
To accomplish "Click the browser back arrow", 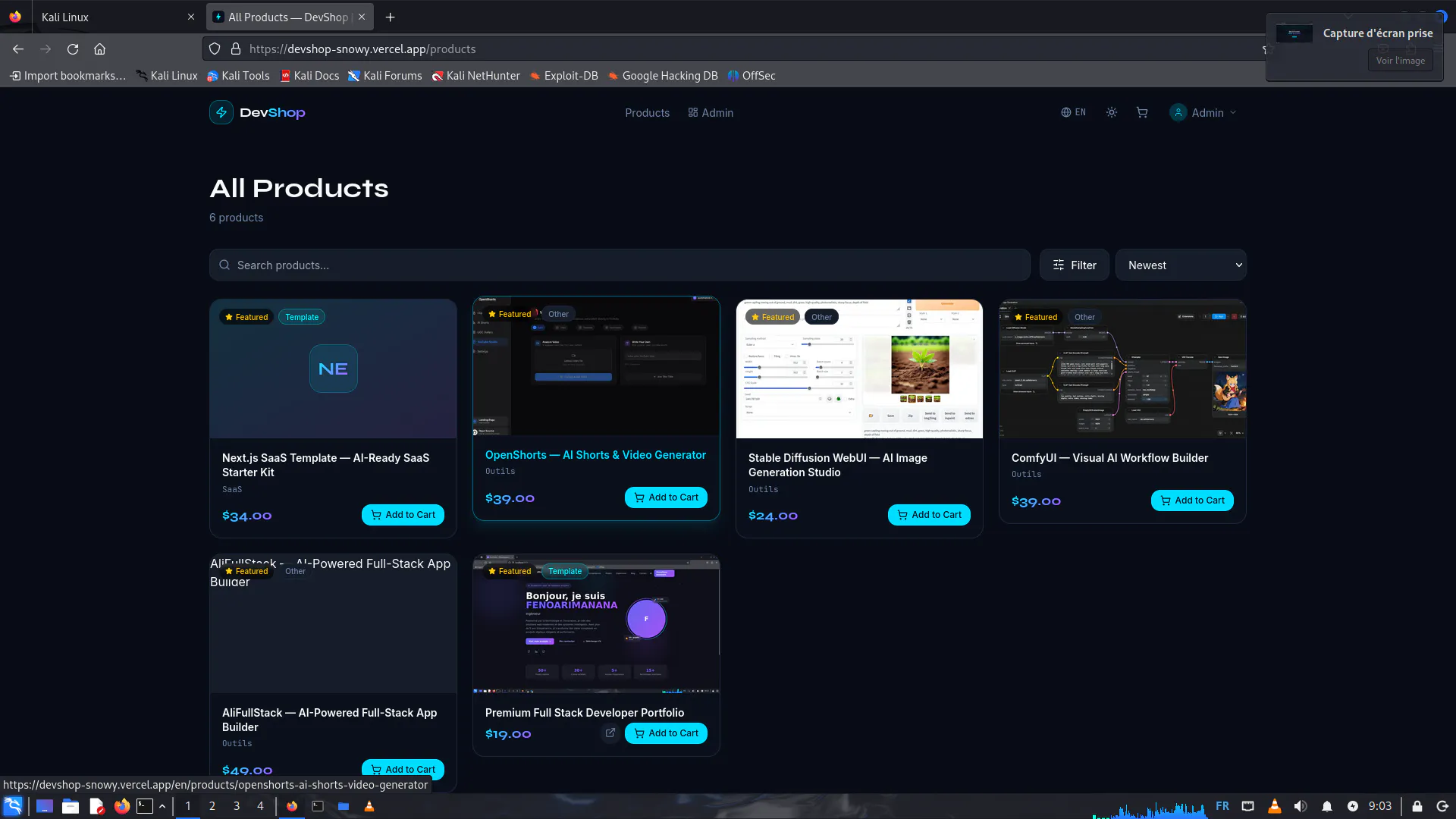I will 18,49.
